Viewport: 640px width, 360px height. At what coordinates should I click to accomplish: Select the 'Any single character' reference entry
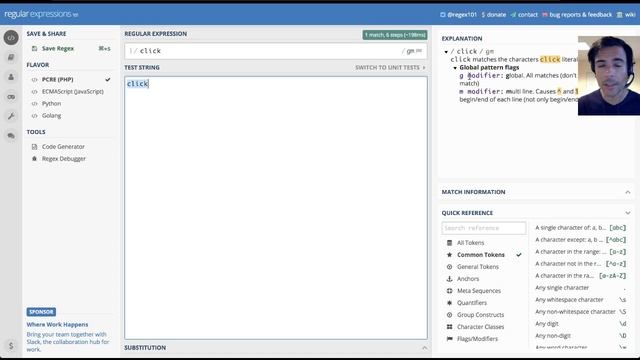[580, 288]
